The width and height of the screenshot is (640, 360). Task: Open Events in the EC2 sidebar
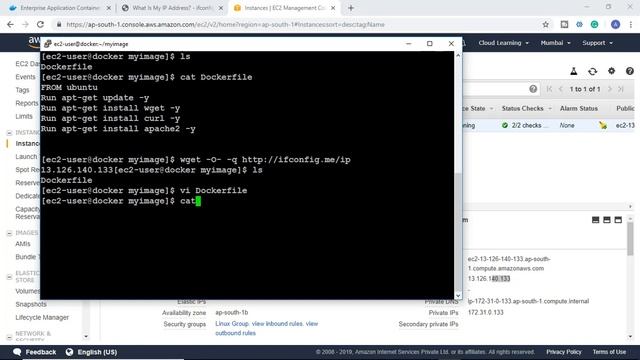click(x=25, y=77)
